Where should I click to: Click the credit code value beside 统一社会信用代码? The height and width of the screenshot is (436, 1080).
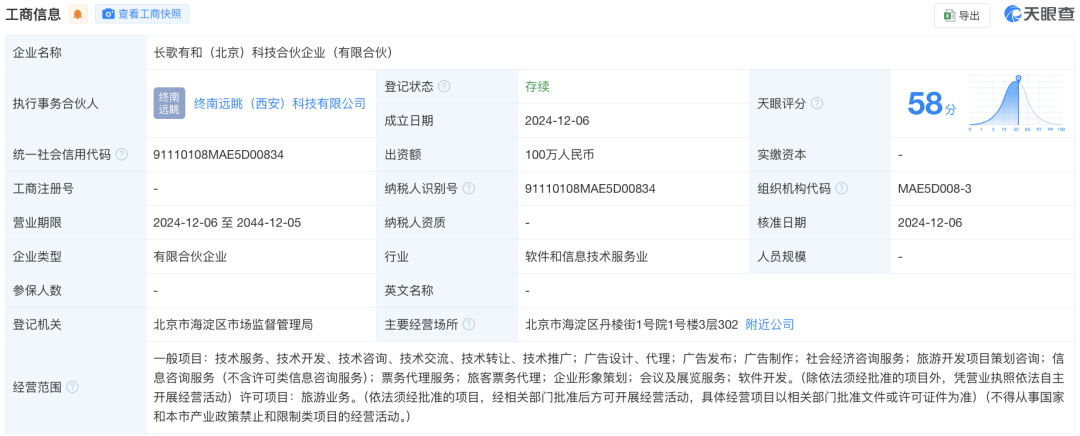coord(218,154)
